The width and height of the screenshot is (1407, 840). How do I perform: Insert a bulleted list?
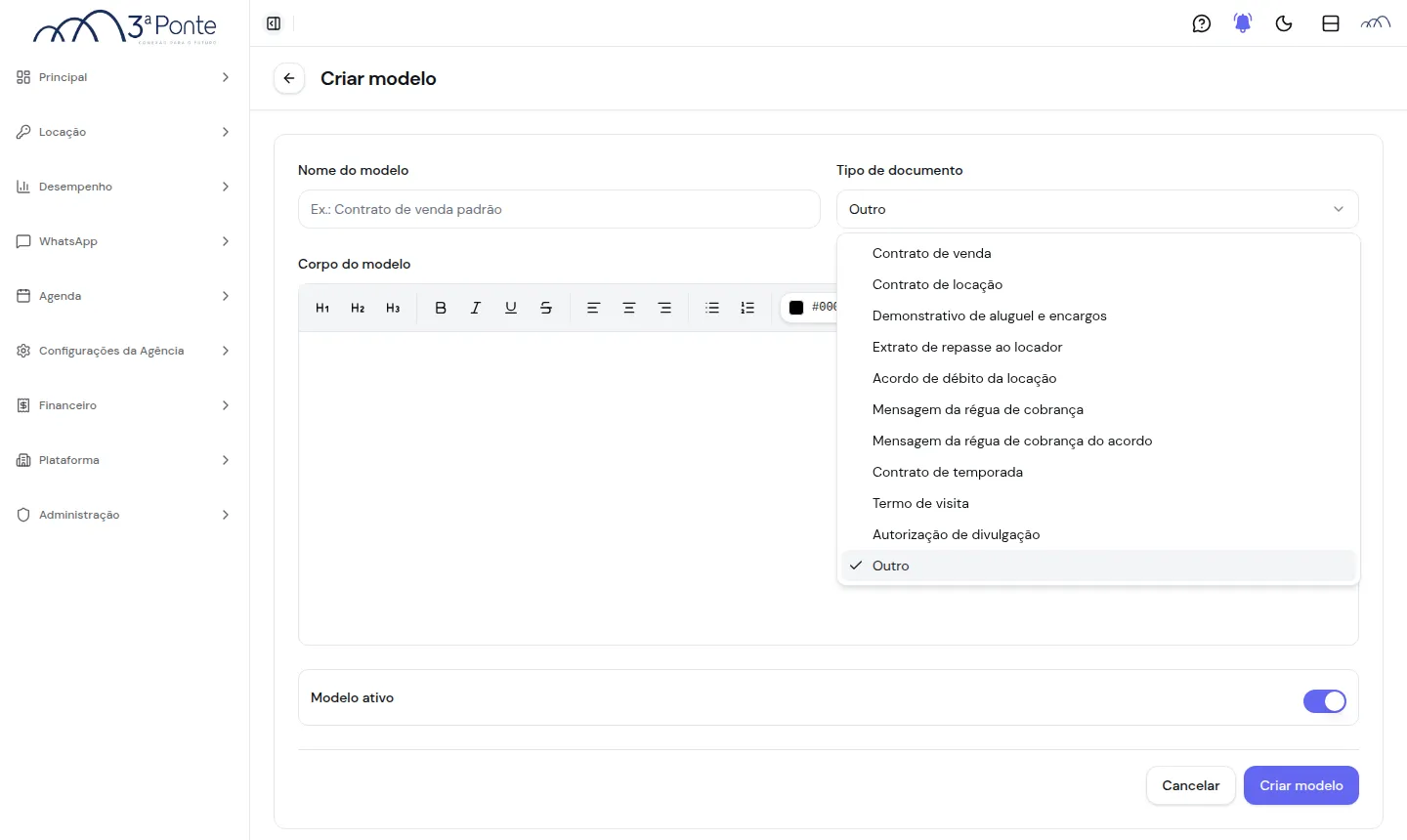tap(712, 308)
